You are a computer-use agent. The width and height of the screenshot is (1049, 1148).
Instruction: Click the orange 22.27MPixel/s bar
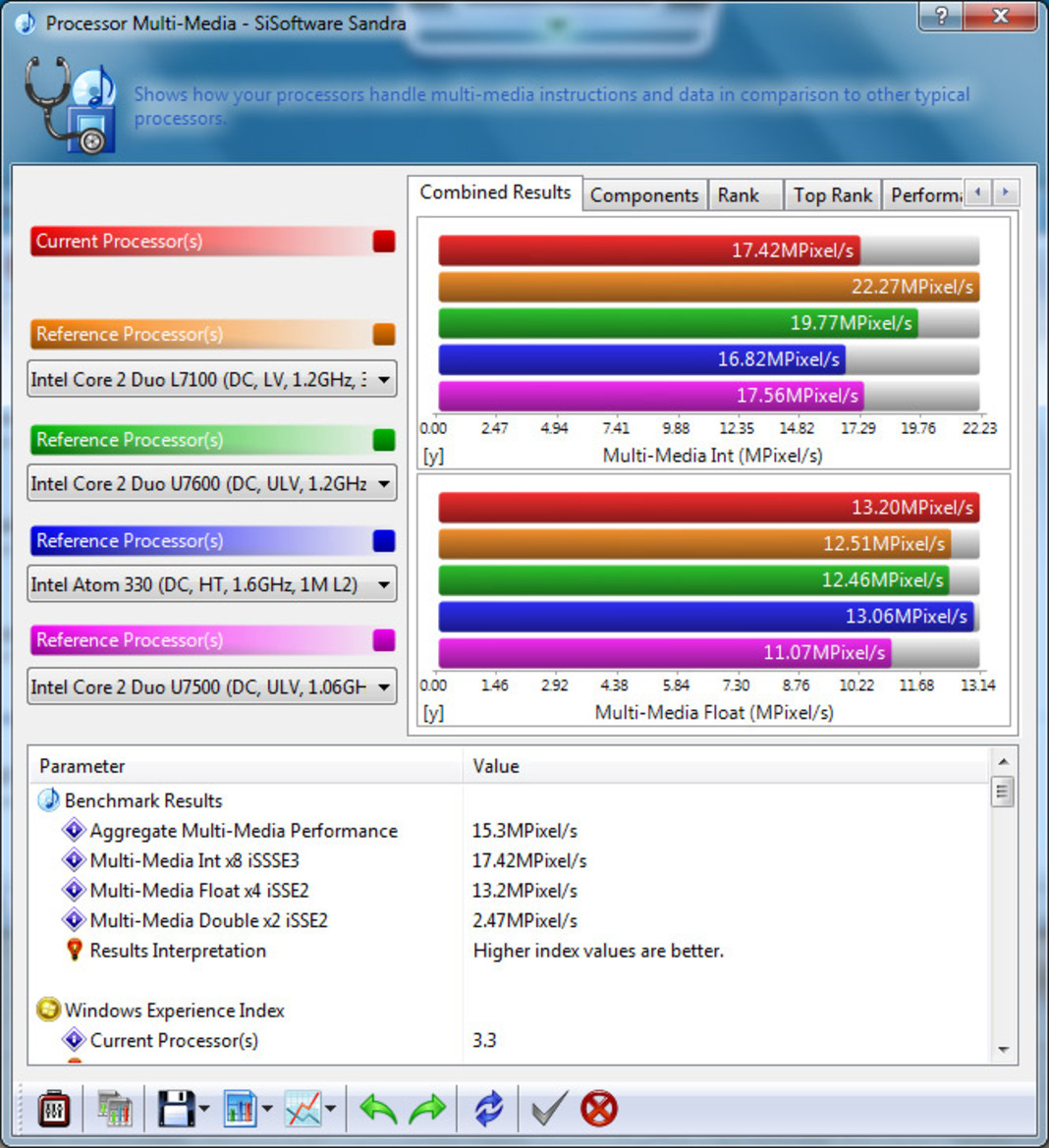[x=708, y=287]
